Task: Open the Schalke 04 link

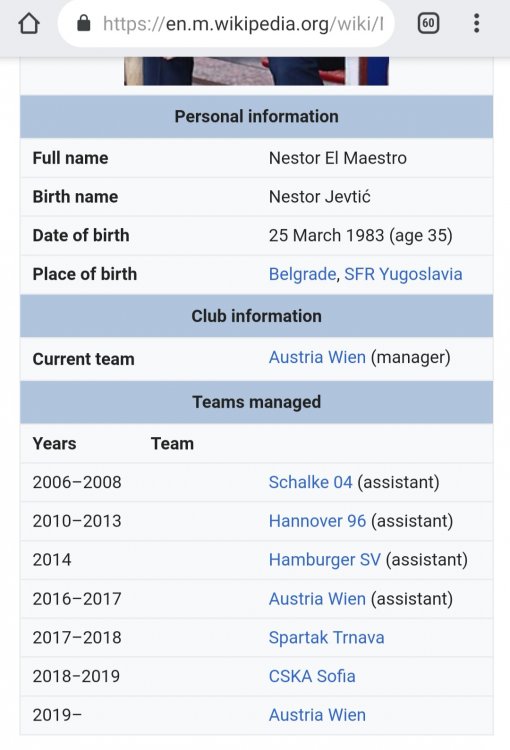Action: point(310,482)
